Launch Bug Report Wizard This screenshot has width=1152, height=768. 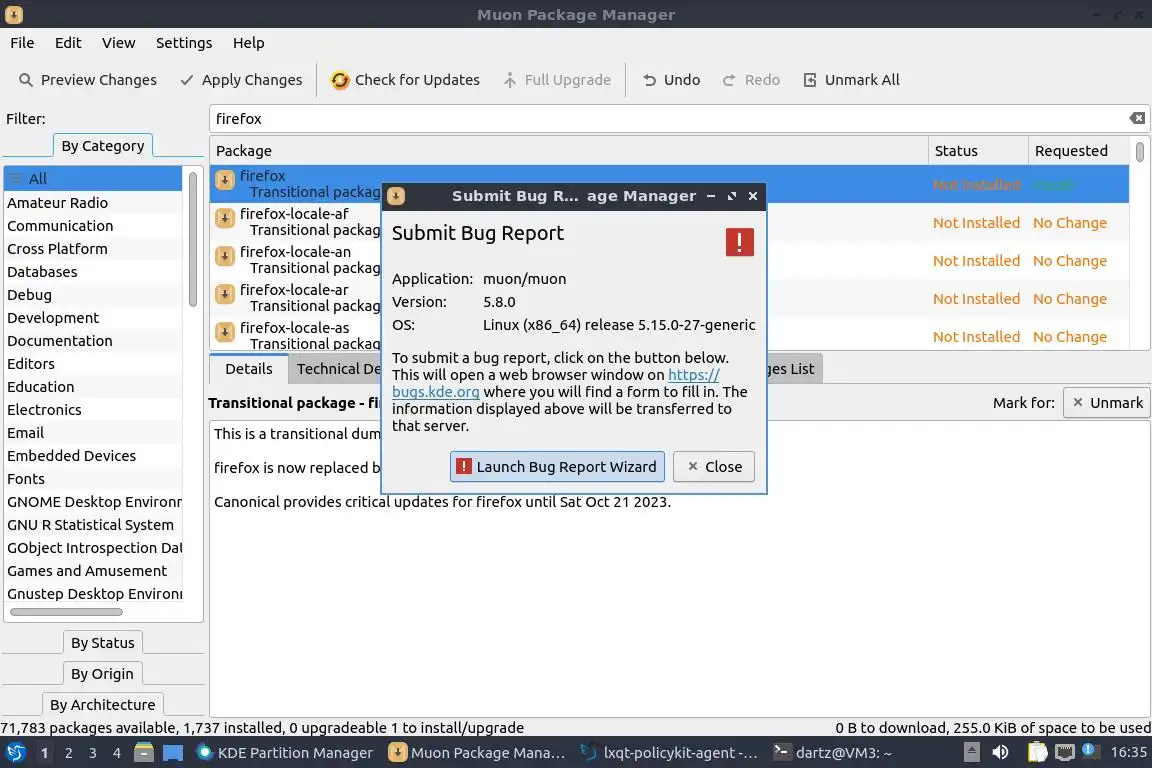[557, 467]
